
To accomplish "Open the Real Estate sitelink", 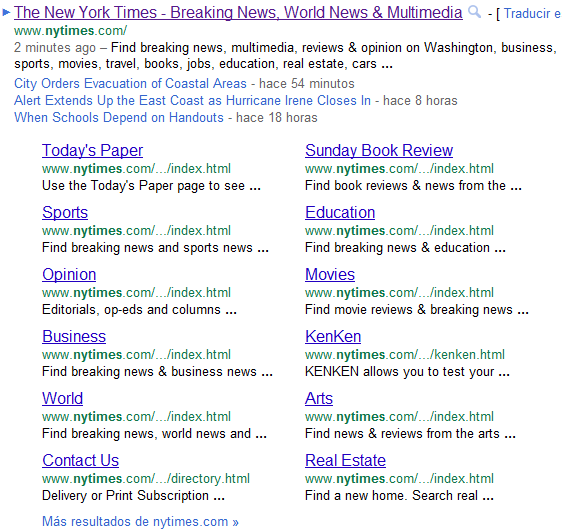I will tap(345, 460).
